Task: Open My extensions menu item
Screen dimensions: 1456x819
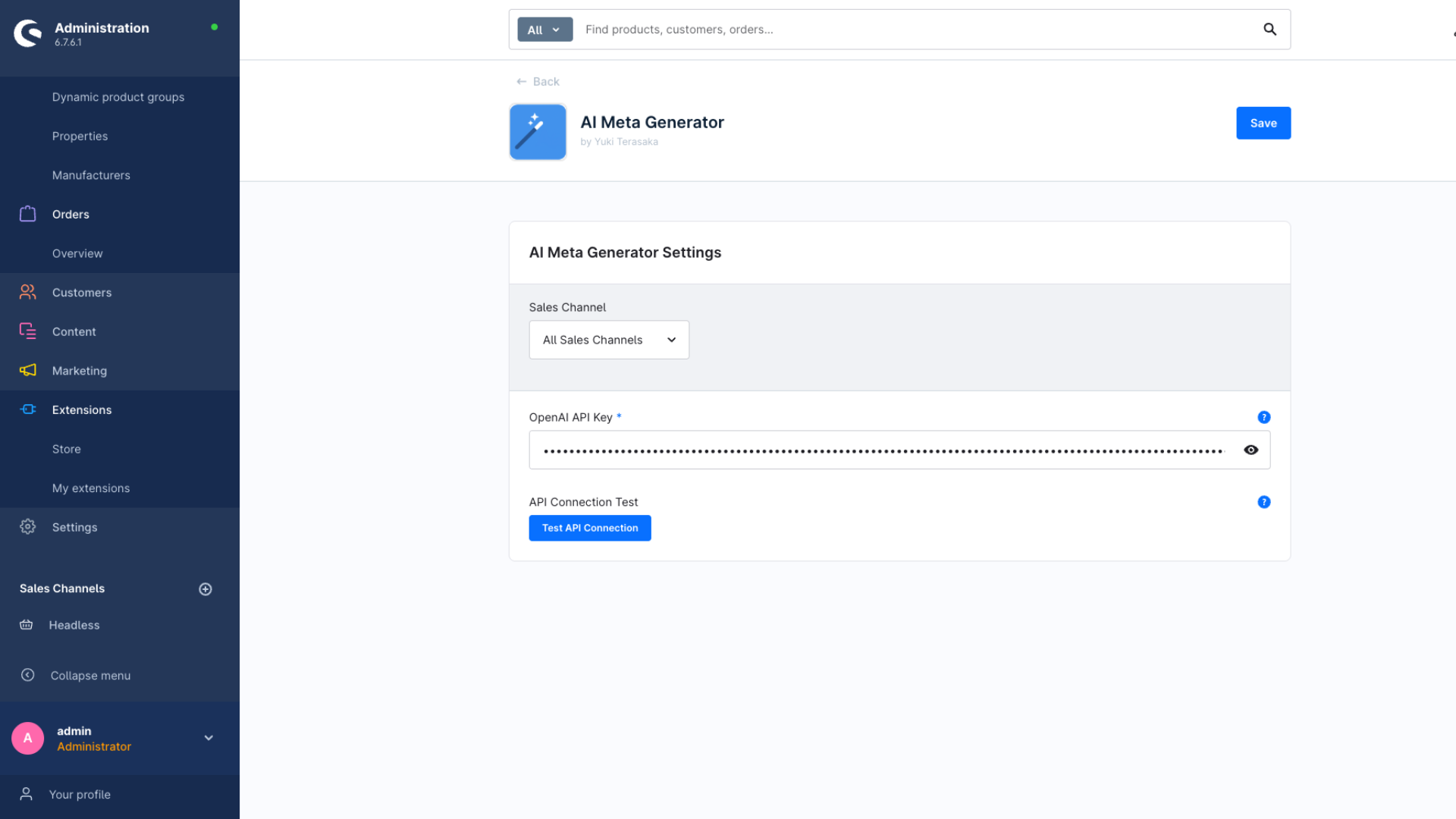Action: tap(91, 488)
